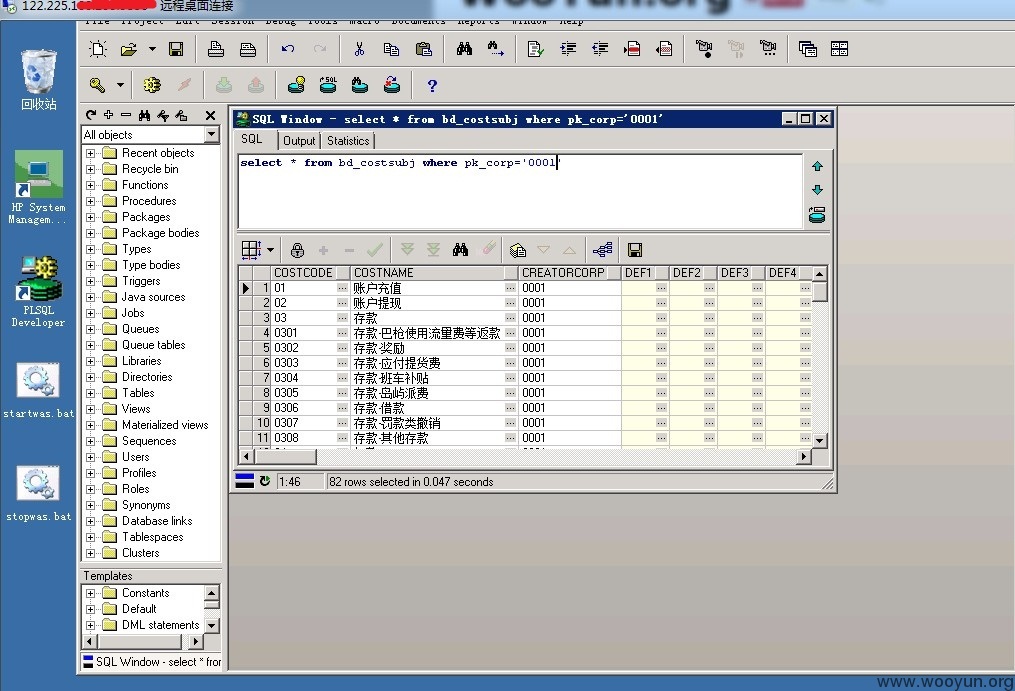Screen dimensions: 1015x691
Task: Click the Paste clipboard icon
Action: point(423,49)
